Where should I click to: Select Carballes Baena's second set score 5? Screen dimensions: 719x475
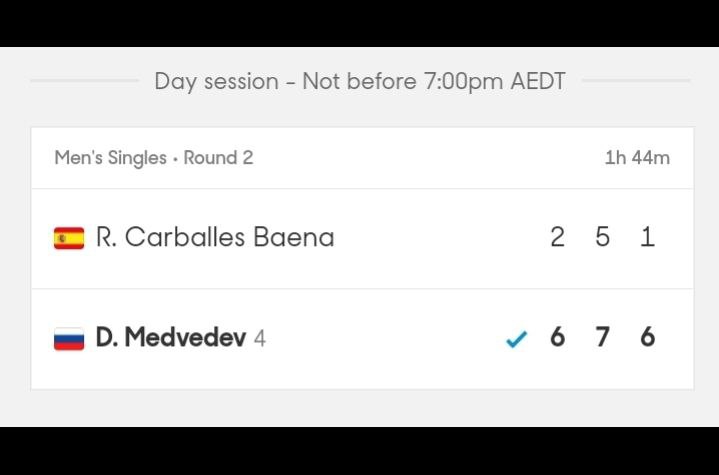602,238
